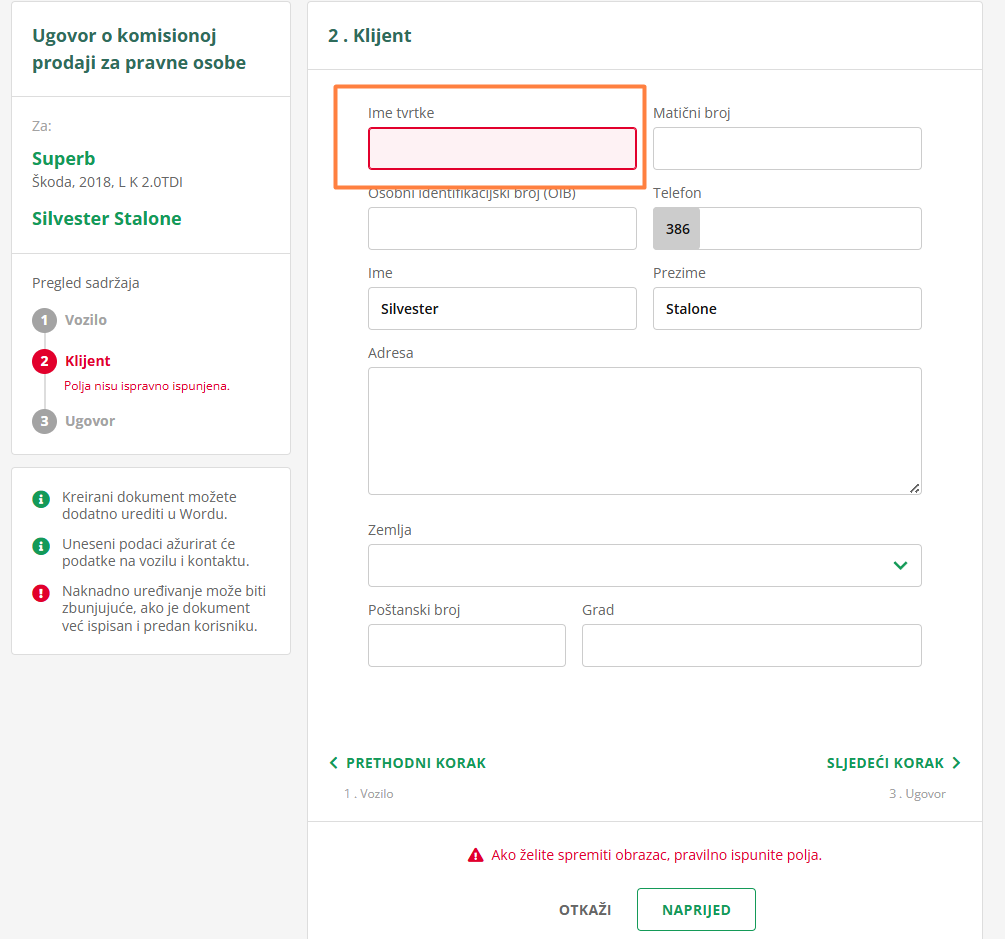Click step 1 Vozilo circle icon
This screenshot has height=939, width=1005.
44,321
